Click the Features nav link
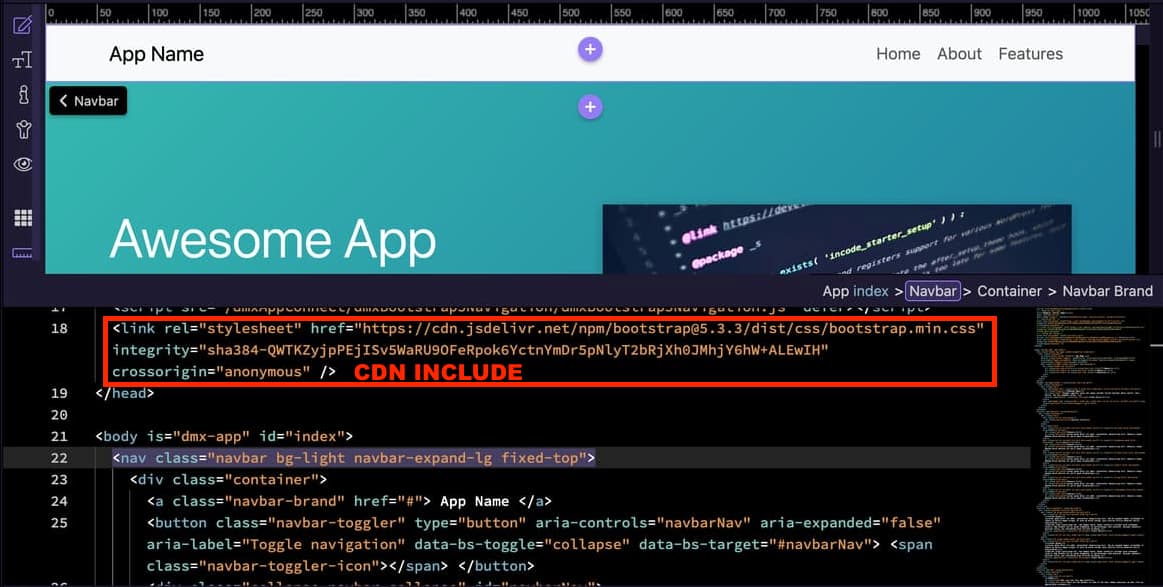Viewport: 1163px width, 587px height. tap(1030, 54)
